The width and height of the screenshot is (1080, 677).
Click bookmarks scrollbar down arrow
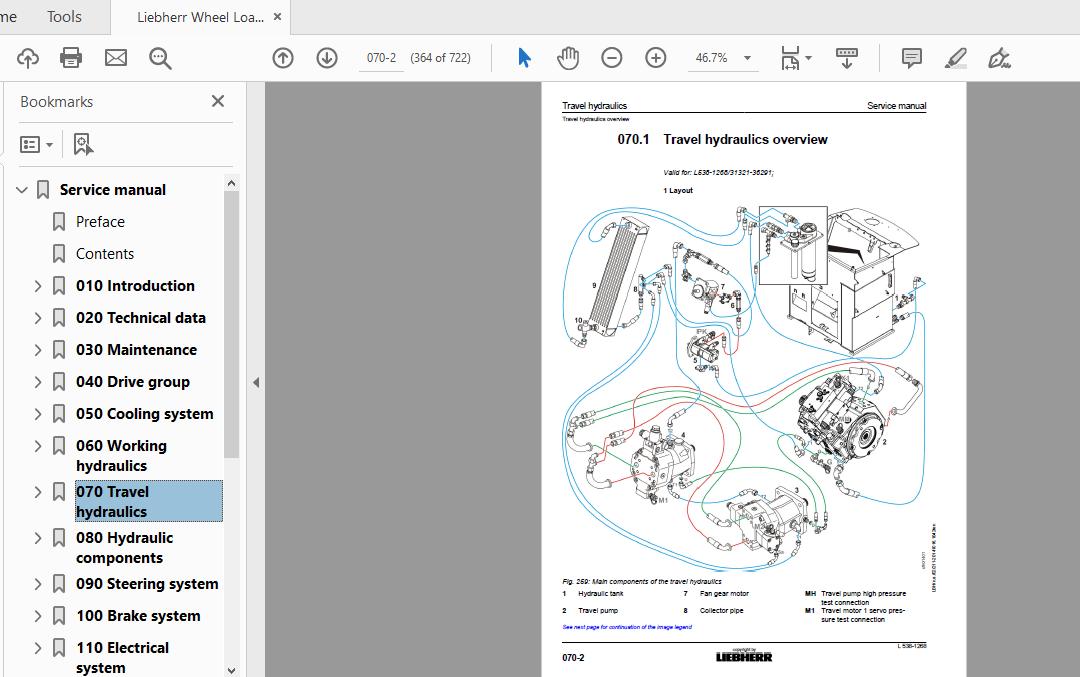click(231, 670)
